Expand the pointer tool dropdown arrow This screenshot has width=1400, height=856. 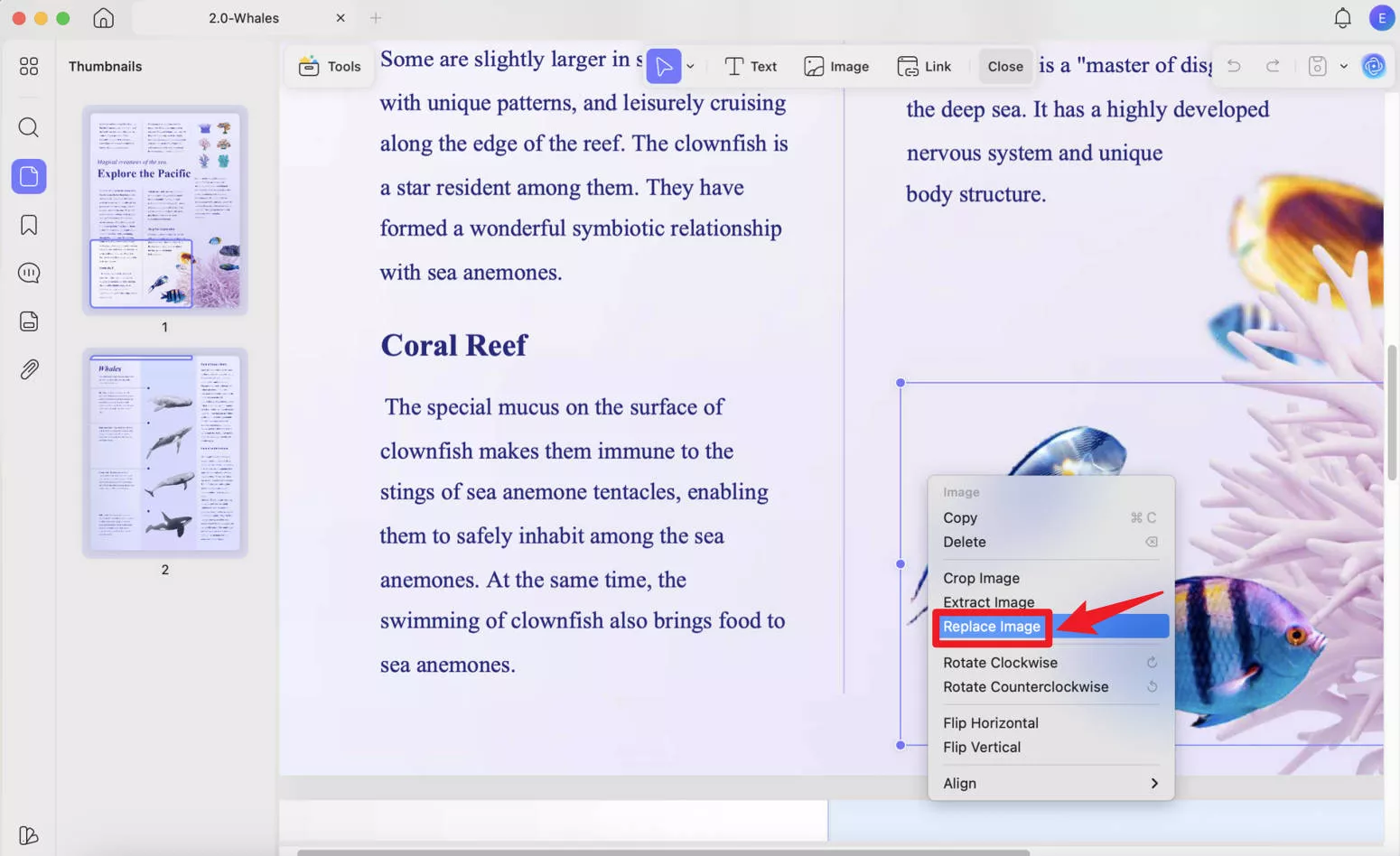click(x=690, y=67)
